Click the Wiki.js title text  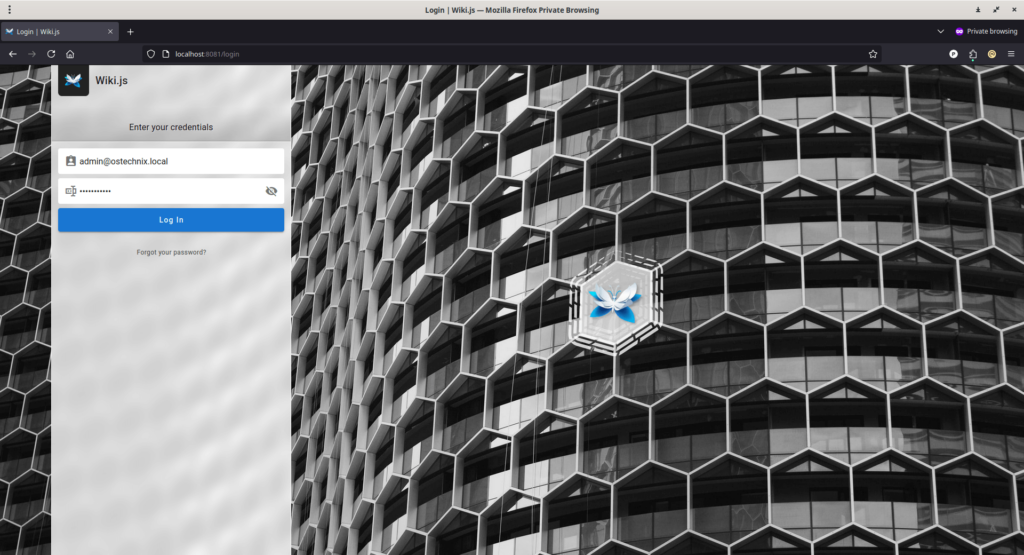[112, 80]
